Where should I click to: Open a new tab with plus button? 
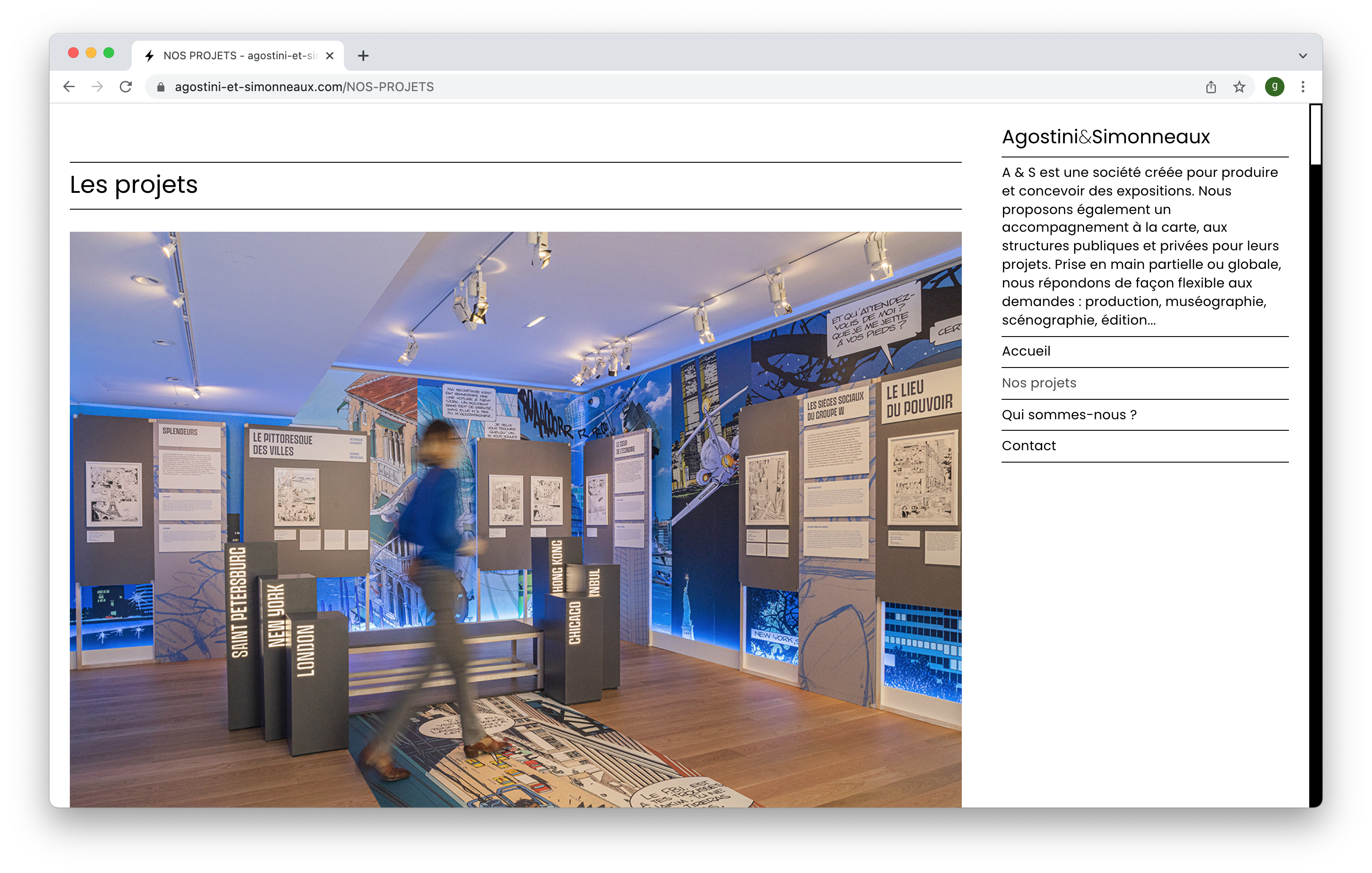[x=363, y=55]
